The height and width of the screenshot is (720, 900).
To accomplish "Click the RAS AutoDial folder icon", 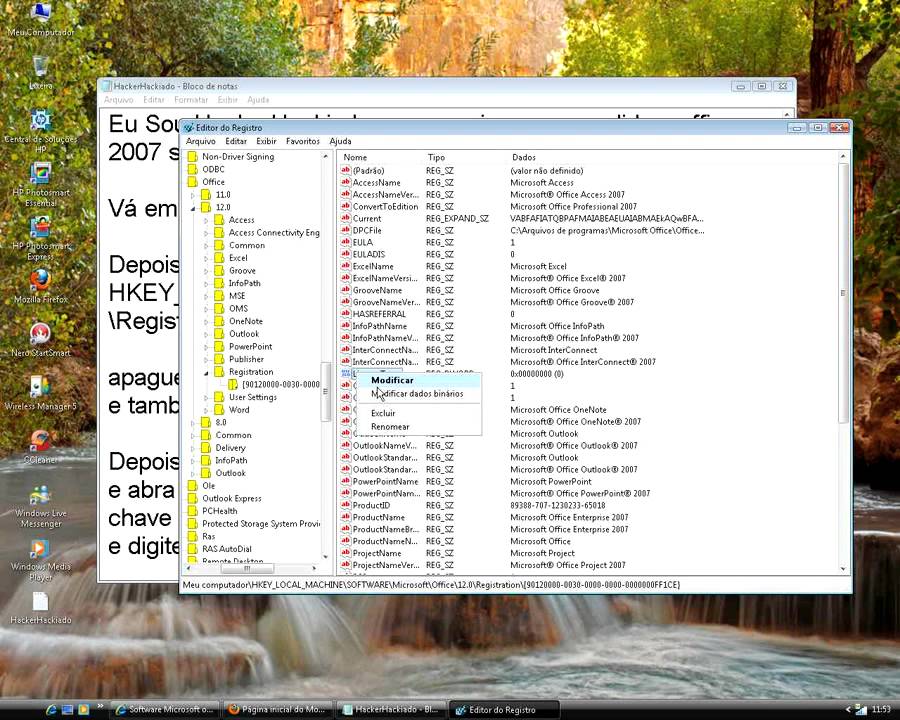I will [193, 548].
